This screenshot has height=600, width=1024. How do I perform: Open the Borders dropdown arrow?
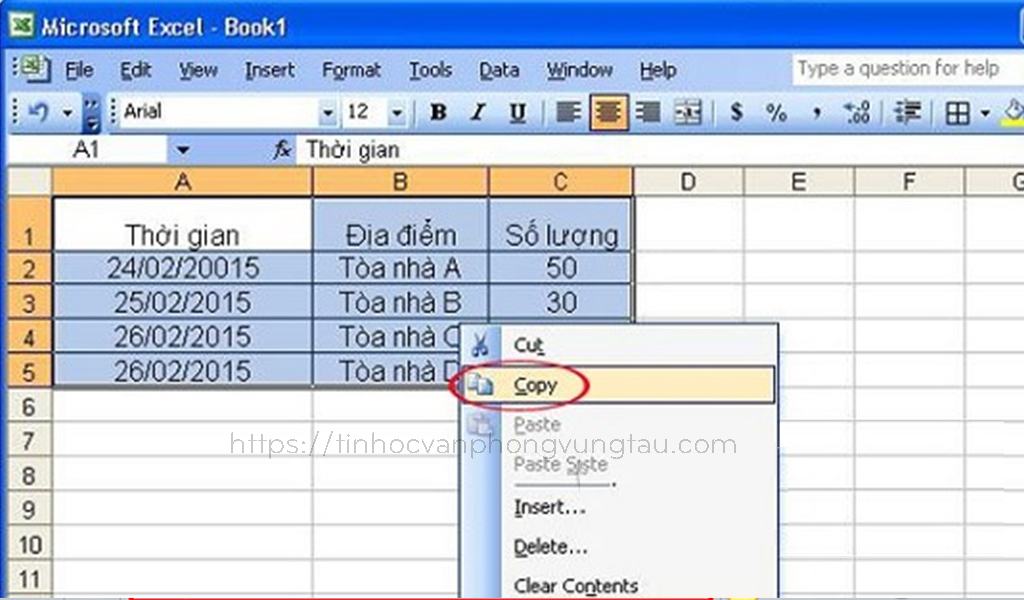985,114
